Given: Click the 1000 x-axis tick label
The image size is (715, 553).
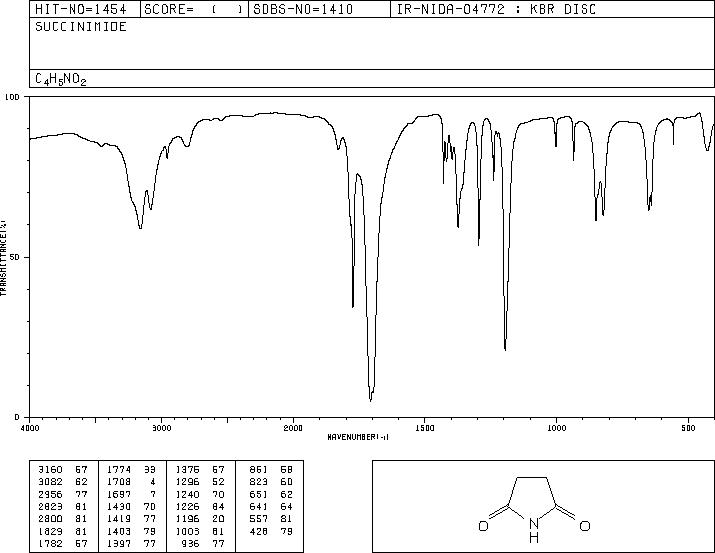Looking at the screenshot, I should [556, 428].
